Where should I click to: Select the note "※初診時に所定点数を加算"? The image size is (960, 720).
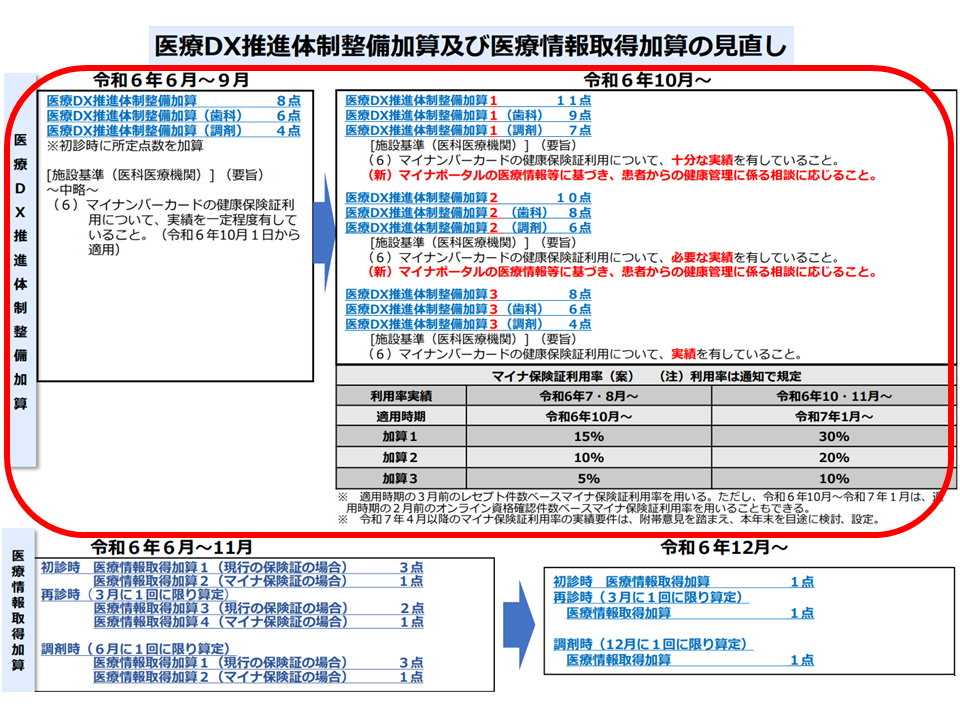click(x=125, y=146)
